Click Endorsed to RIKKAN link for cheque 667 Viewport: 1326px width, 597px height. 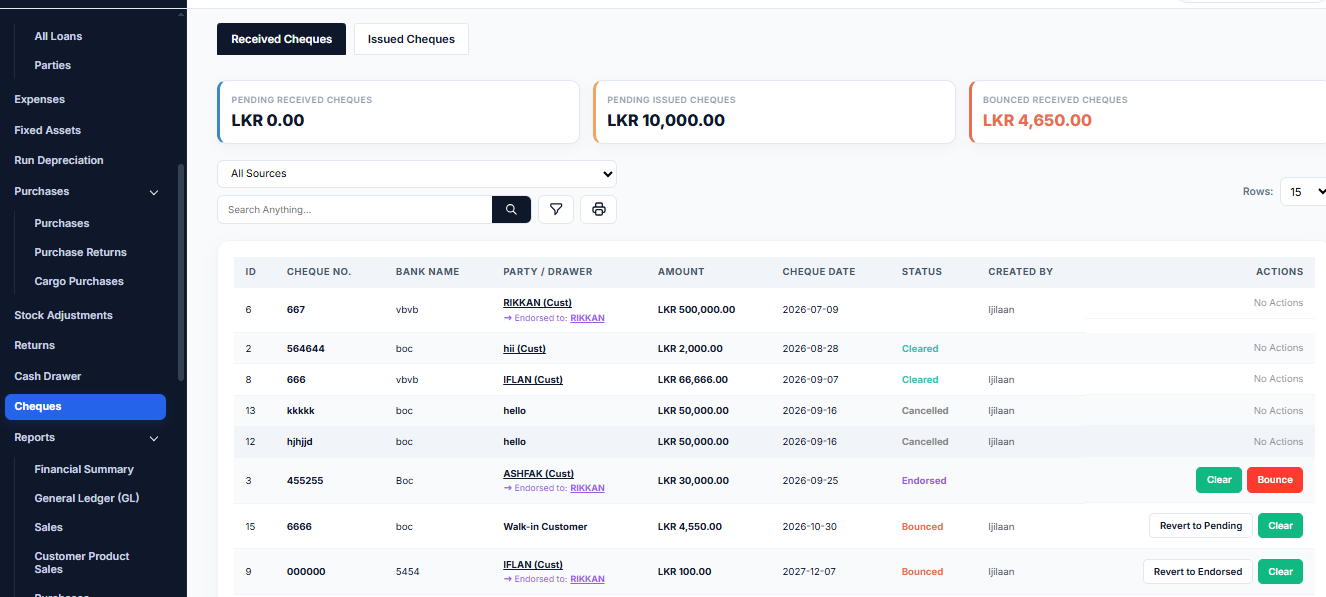pyautogui.click(x=587, y=318)
